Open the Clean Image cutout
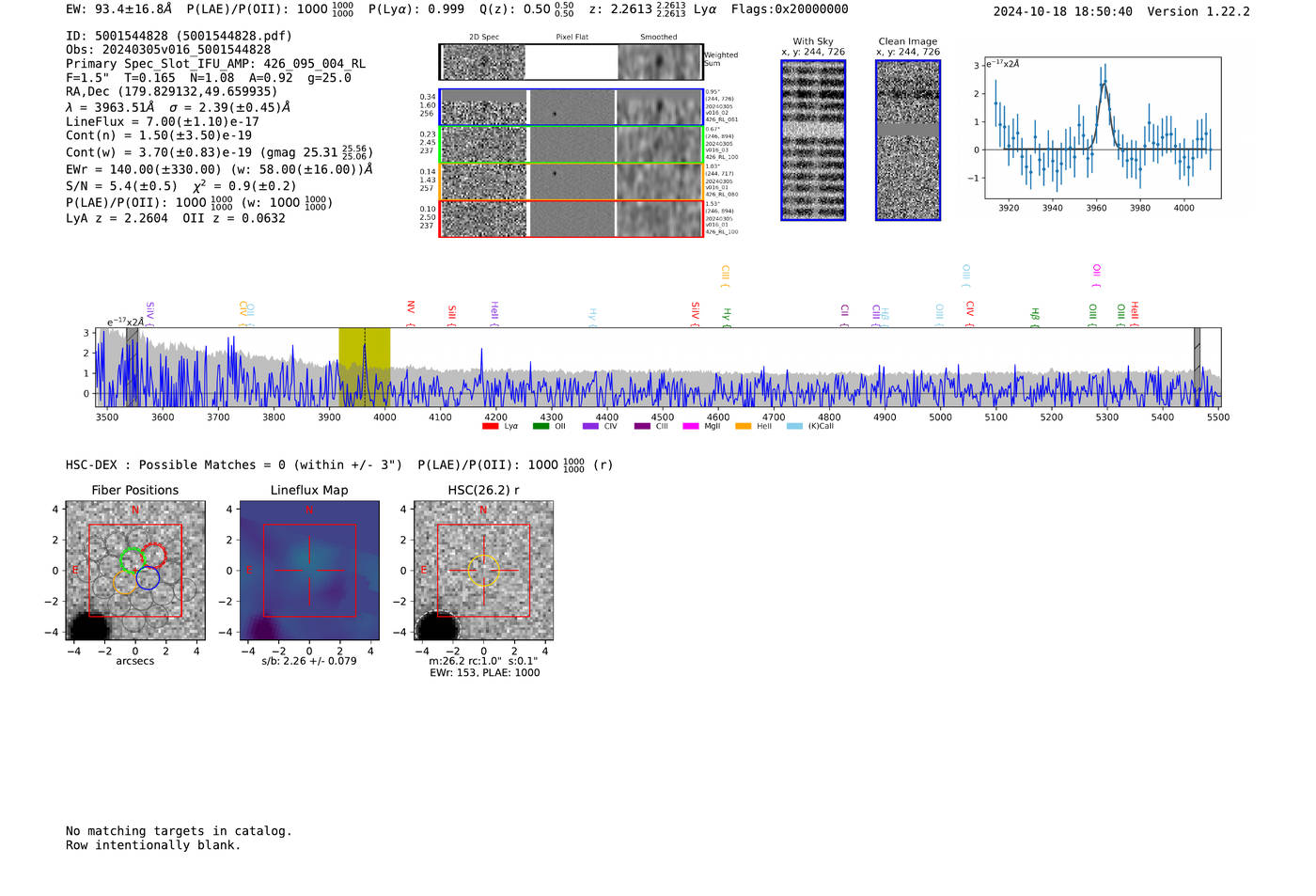This screenshot has width=1316, height=896. (908, 140)
